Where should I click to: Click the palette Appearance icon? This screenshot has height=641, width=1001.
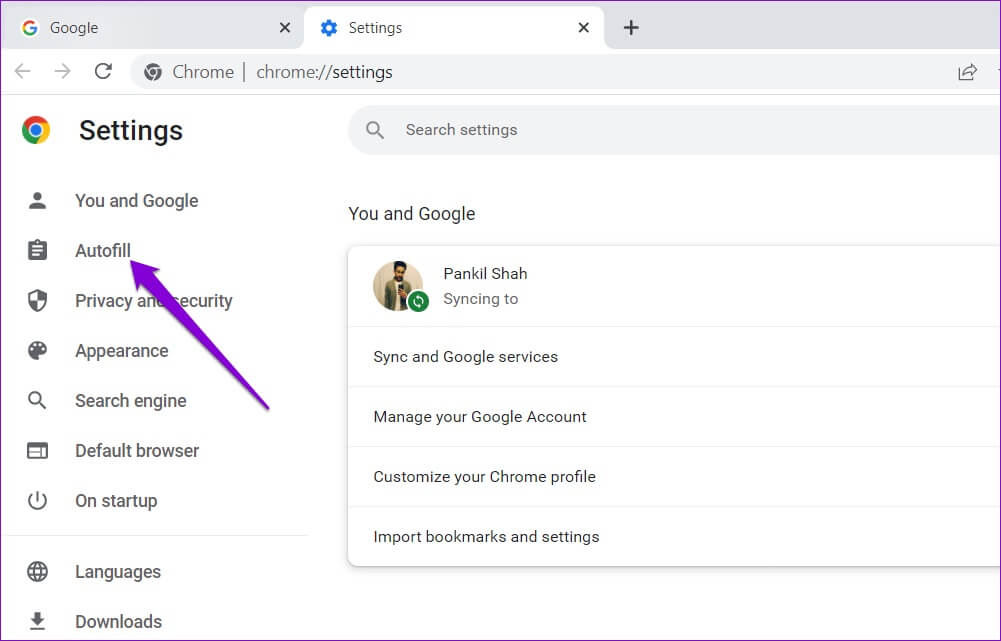pos(37,351)
